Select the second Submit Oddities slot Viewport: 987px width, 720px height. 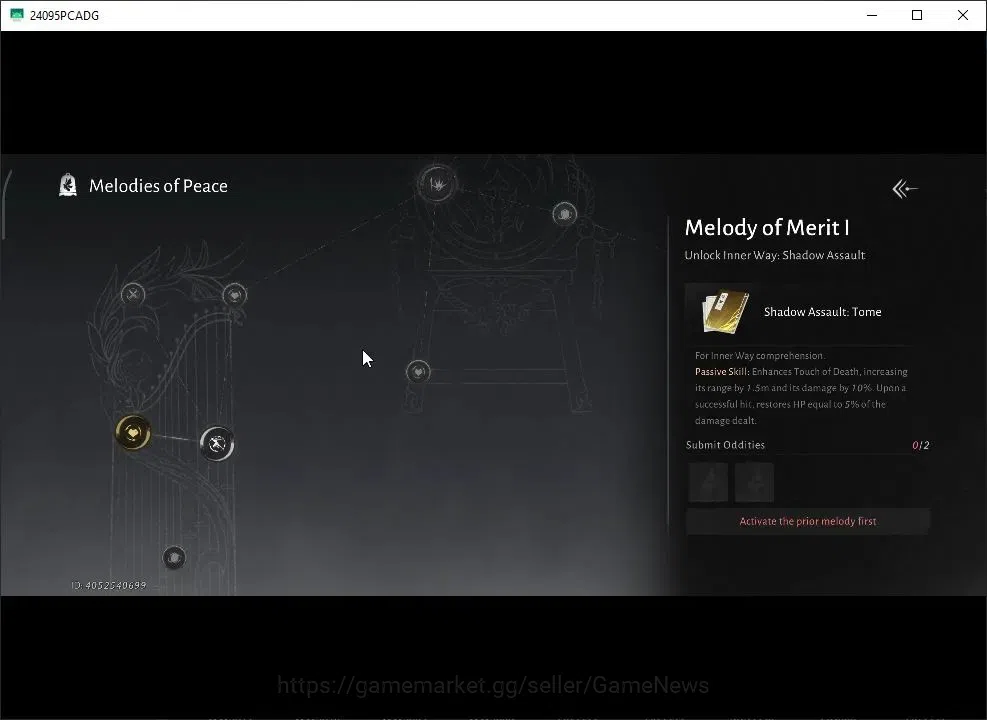pyautogui.click(x=754, y=482)
